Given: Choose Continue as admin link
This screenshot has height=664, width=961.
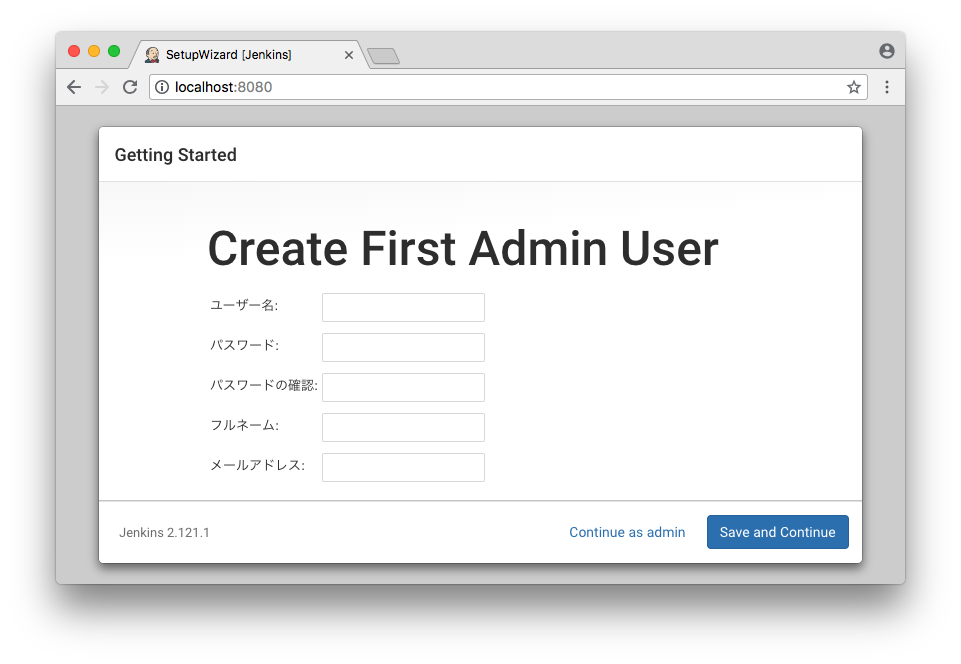Looking at the screenshot, I should [627, 532].
